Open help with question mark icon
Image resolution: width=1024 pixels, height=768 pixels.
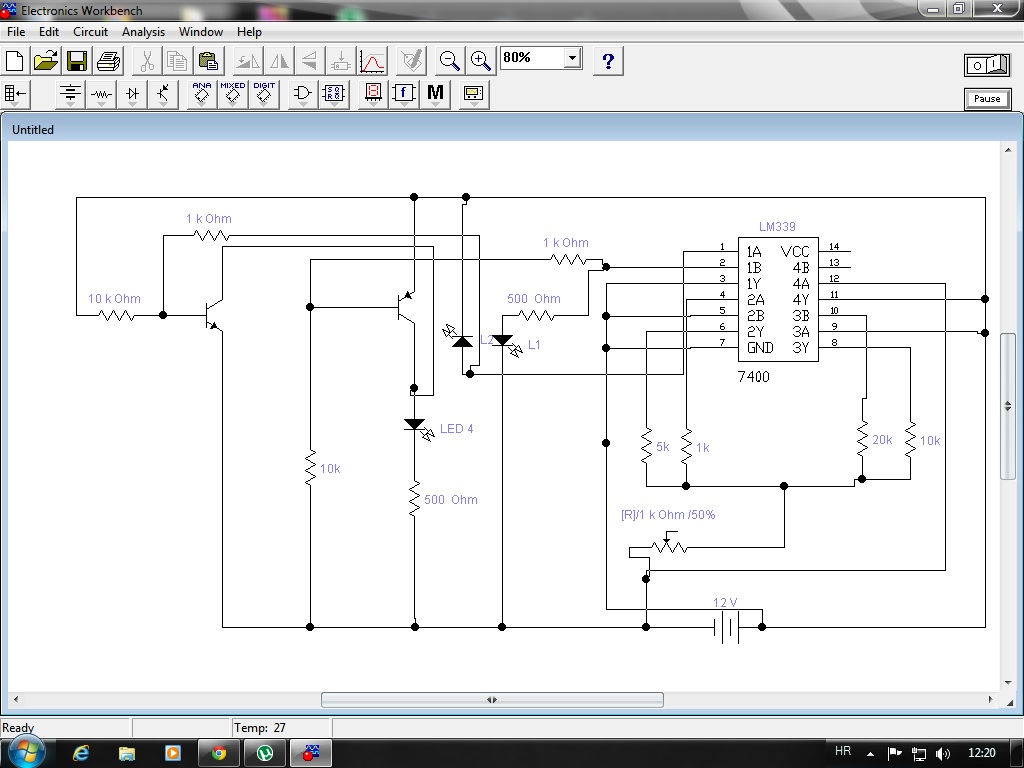pyautogui.click(x=608, y=61)
